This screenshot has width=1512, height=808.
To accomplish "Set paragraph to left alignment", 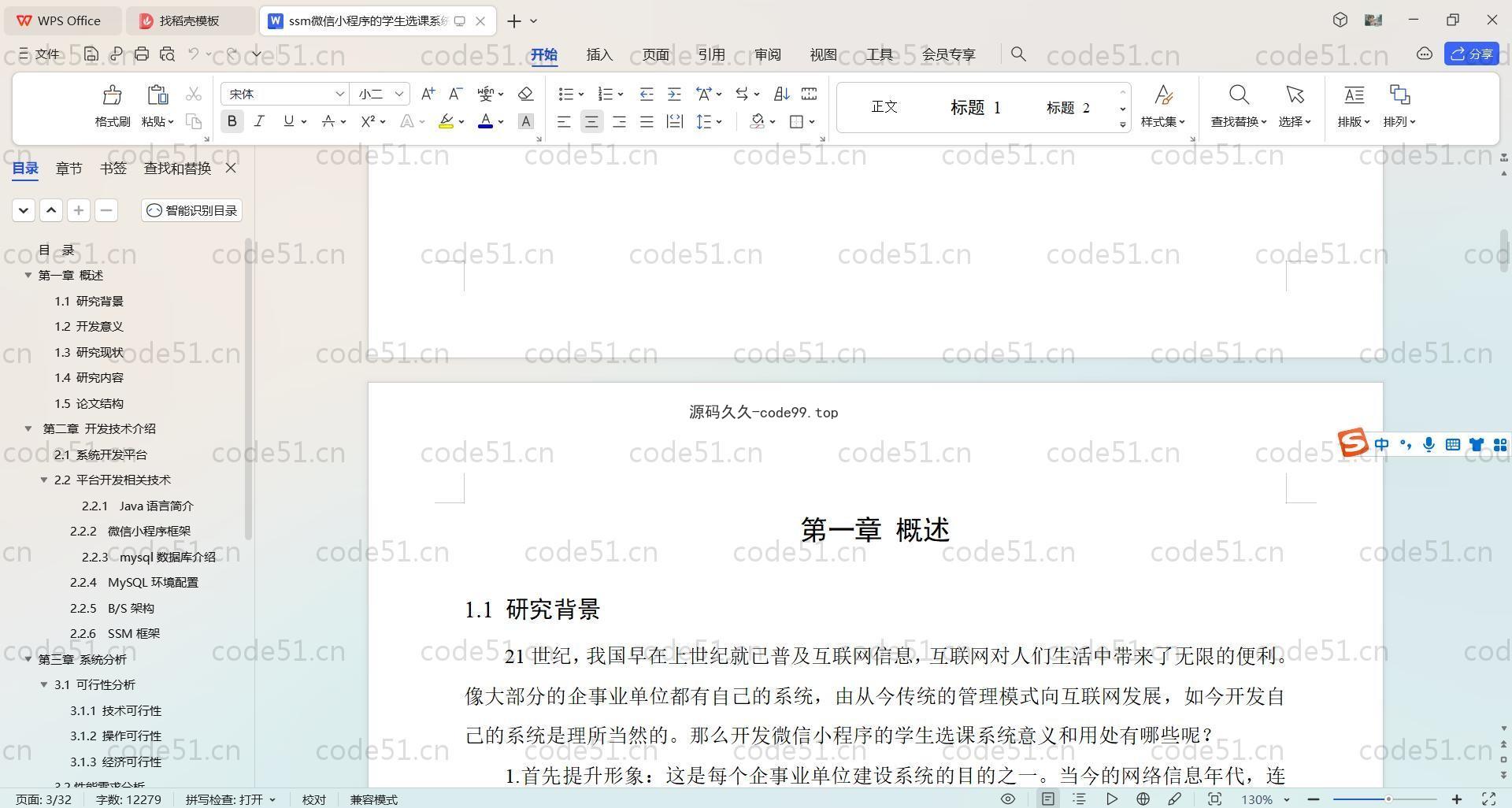I will click(564, 121).
